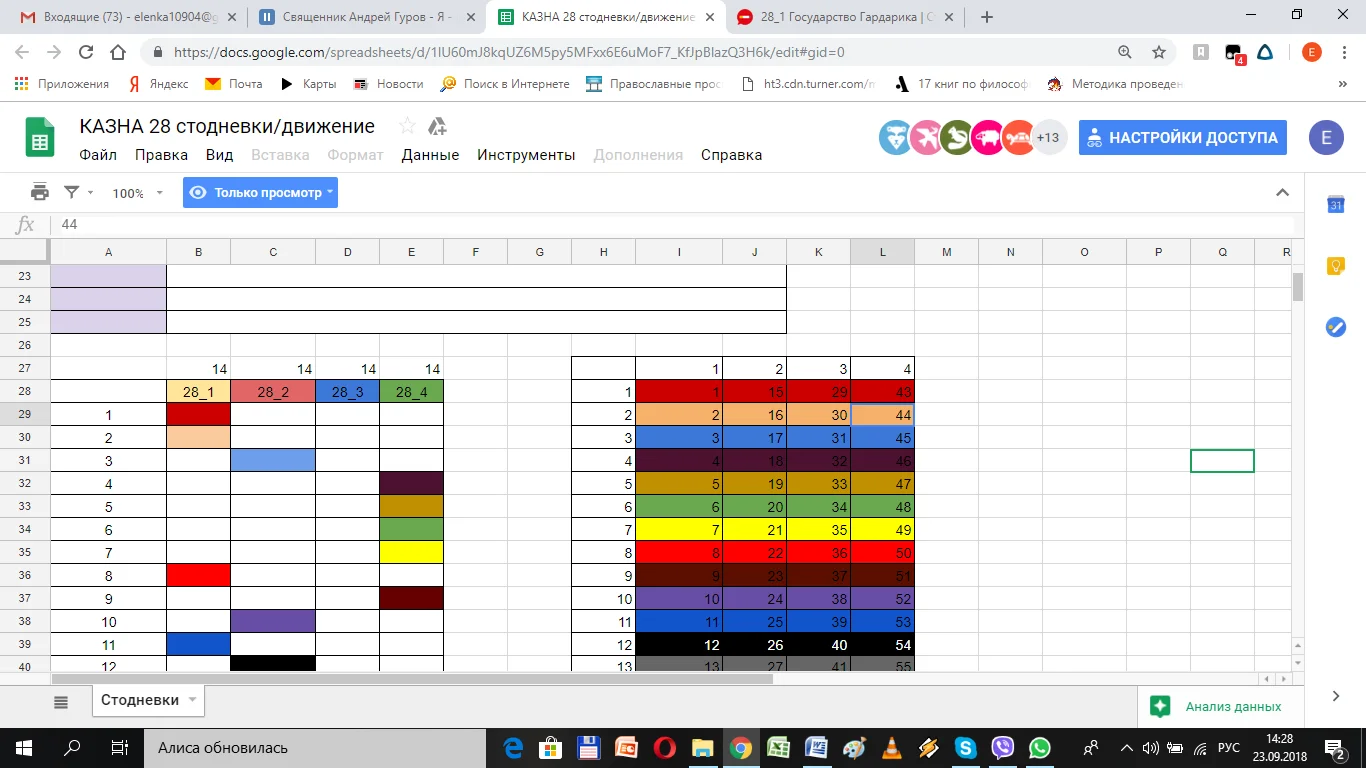Open the Windows Start menu
The width and height of the screenshot is (1366, 768).
pyautogui.click(x=23, y=747)
